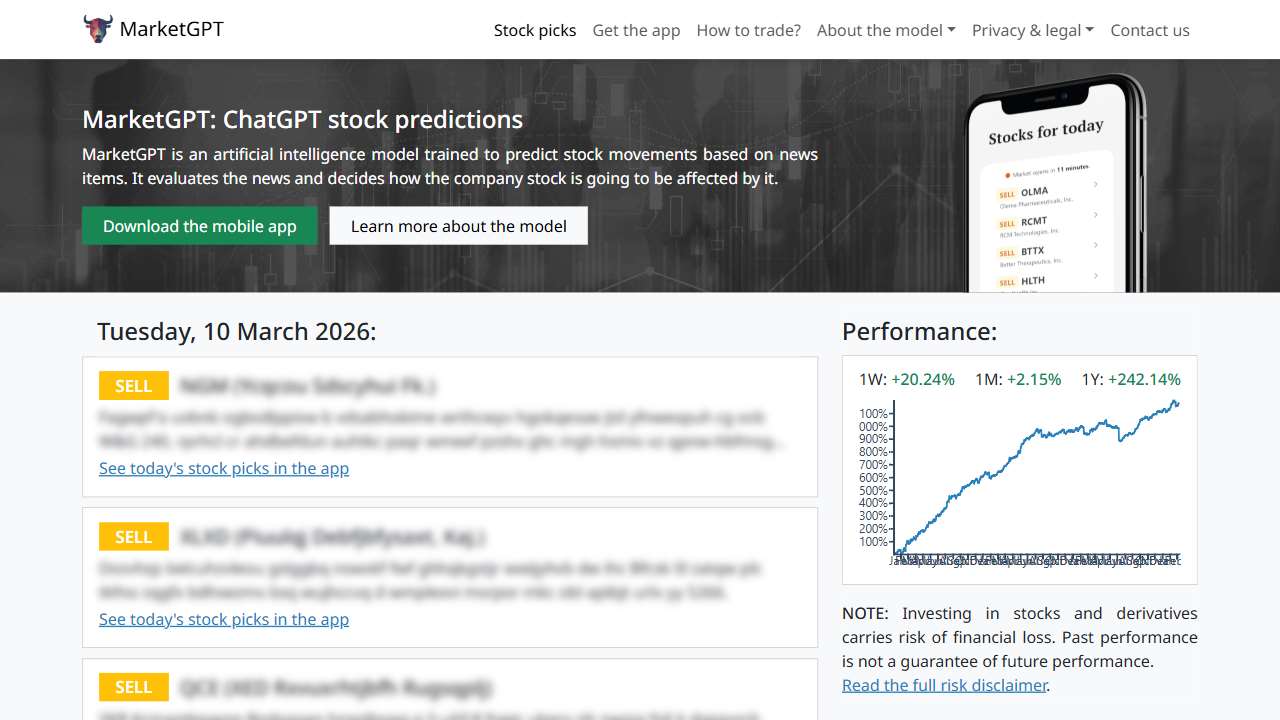This screenshot has width=1280, height=720.
Task: Open the Privacy & legal dropdown
Action: click(x=1033, y=30)
